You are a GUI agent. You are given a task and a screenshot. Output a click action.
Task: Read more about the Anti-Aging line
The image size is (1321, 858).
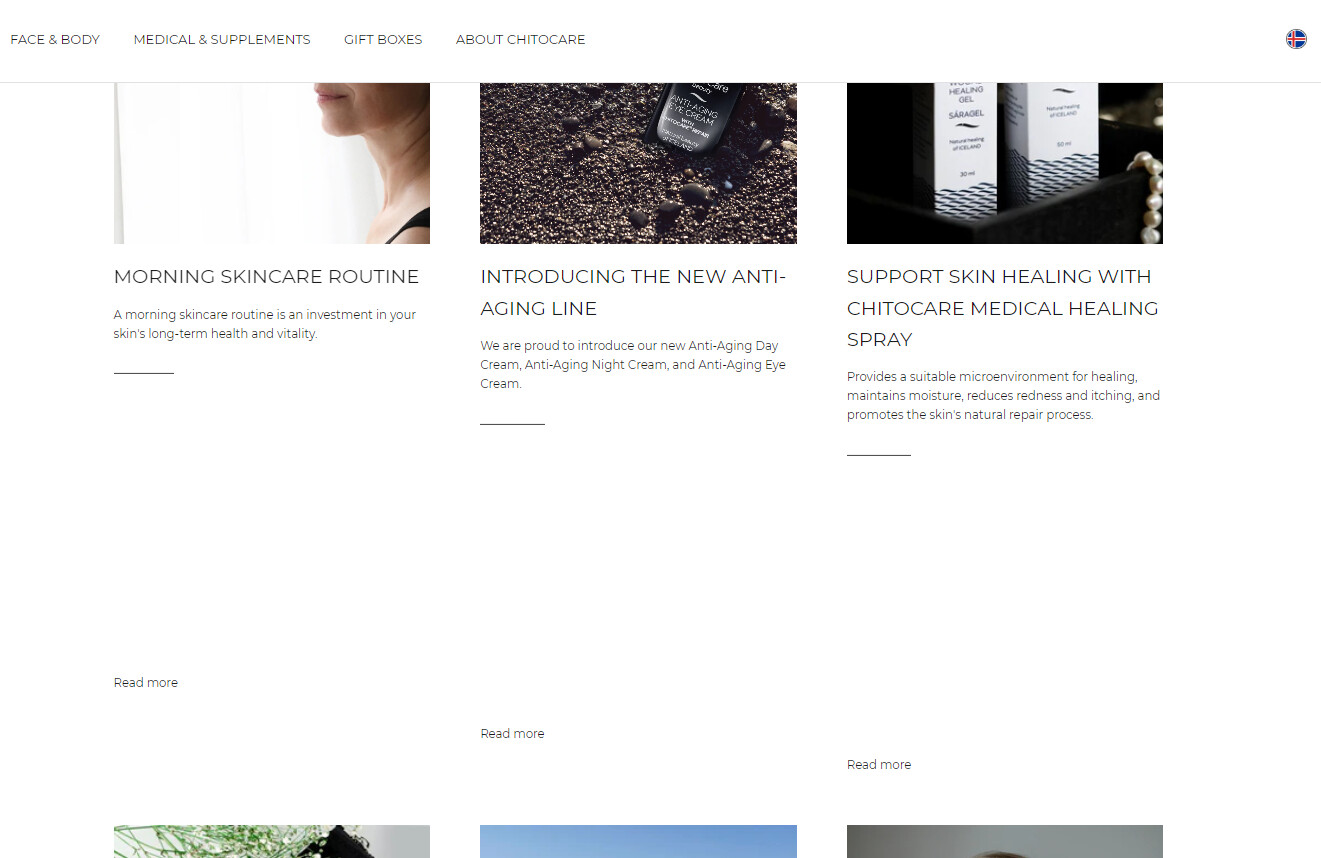(x=512, y=734)
